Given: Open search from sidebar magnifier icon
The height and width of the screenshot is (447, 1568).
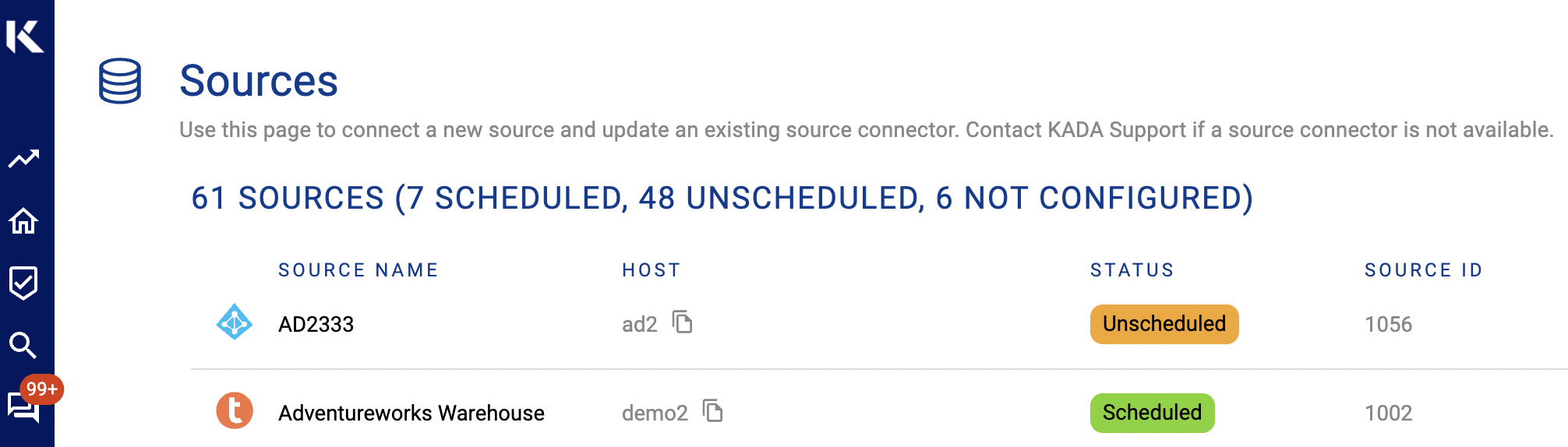Looking at the screenshot, I should pyautogui.click(x=24, y=345).
